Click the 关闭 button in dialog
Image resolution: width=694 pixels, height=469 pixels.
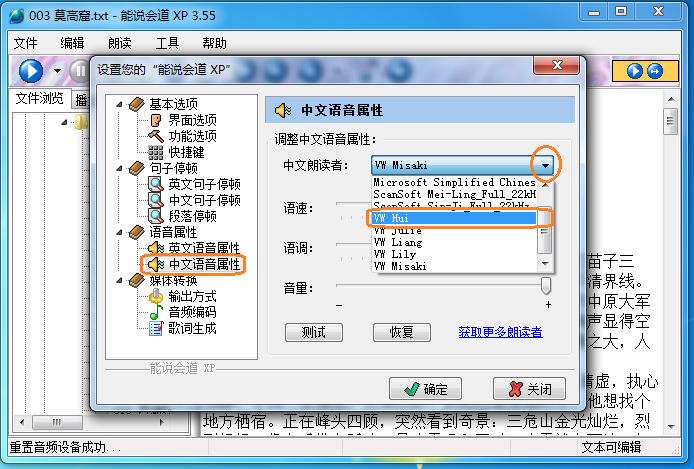pos(529,389)
